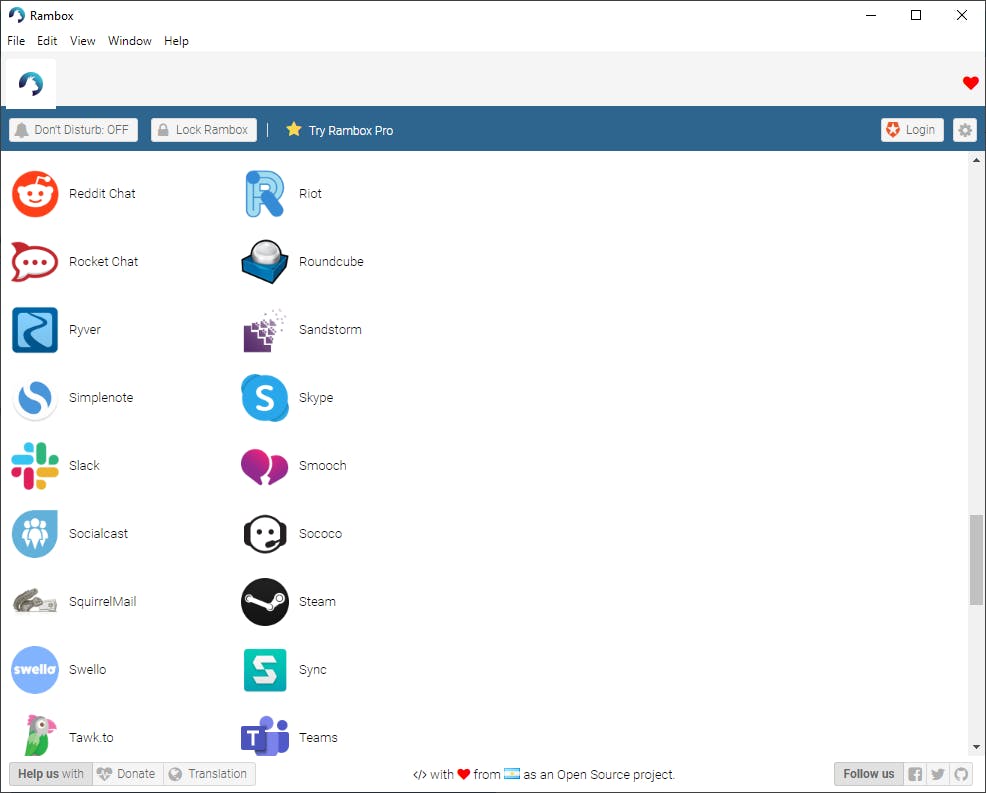Click the "Ryver" text label
The image size is (986, 793).
click(x=84, y=330)
